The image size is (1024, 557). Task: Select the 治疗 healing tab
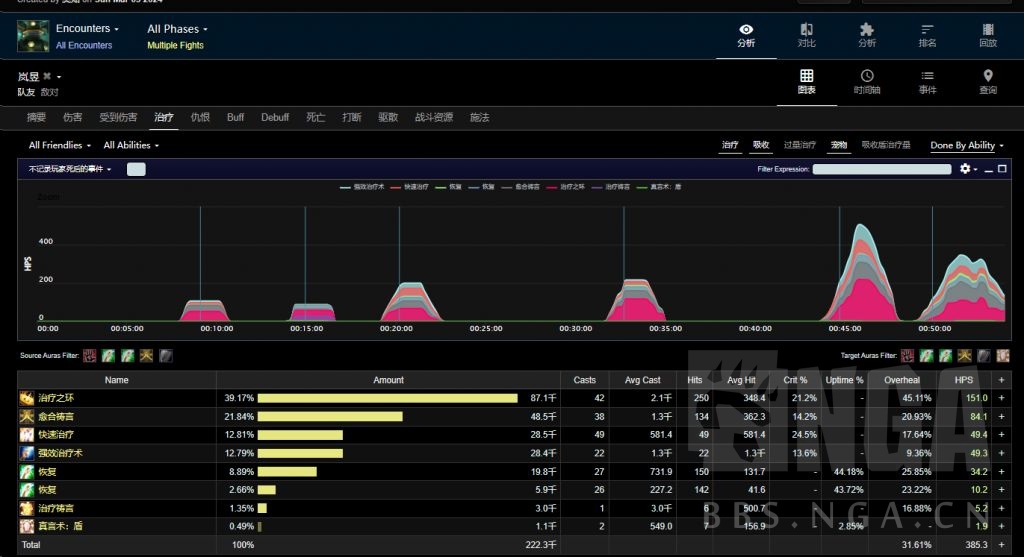tap(164, 118)
